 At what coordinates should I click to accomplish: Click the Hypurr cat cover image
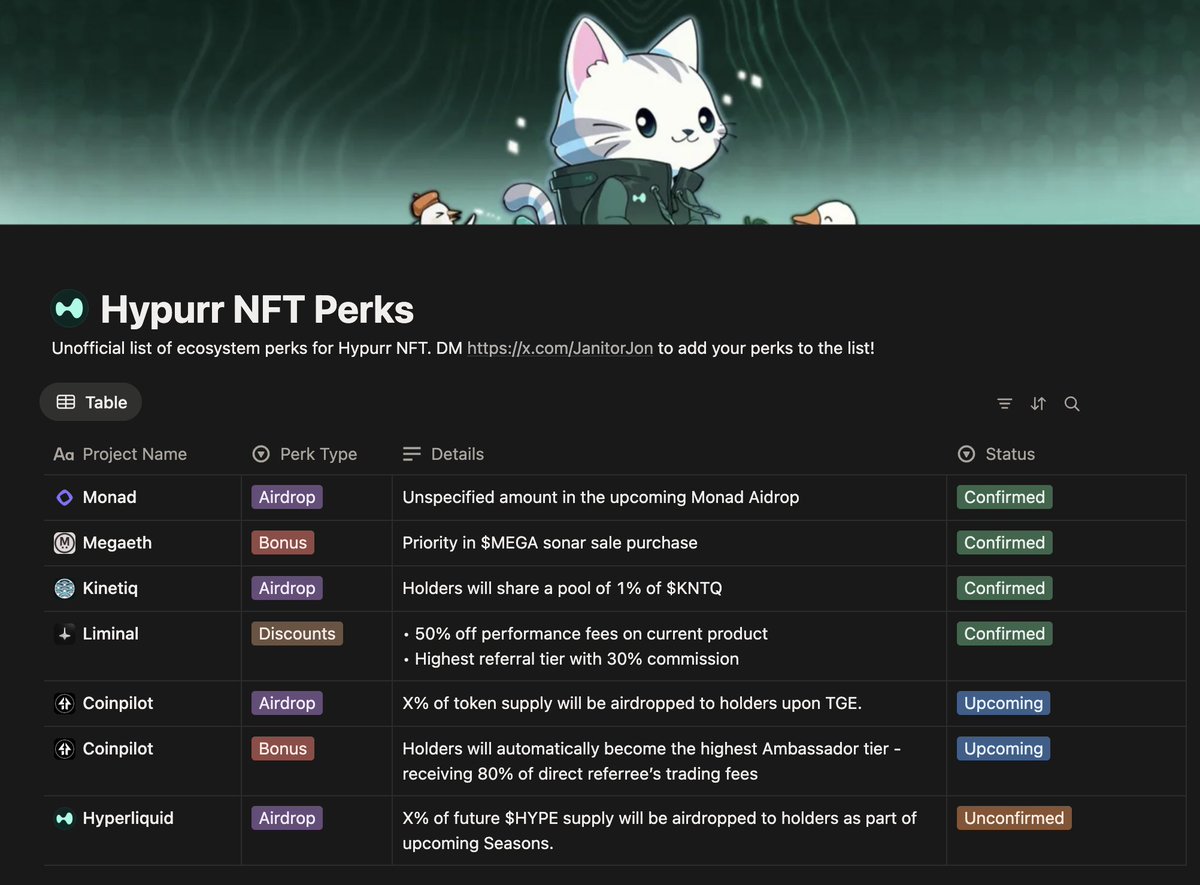pos(600,112)
